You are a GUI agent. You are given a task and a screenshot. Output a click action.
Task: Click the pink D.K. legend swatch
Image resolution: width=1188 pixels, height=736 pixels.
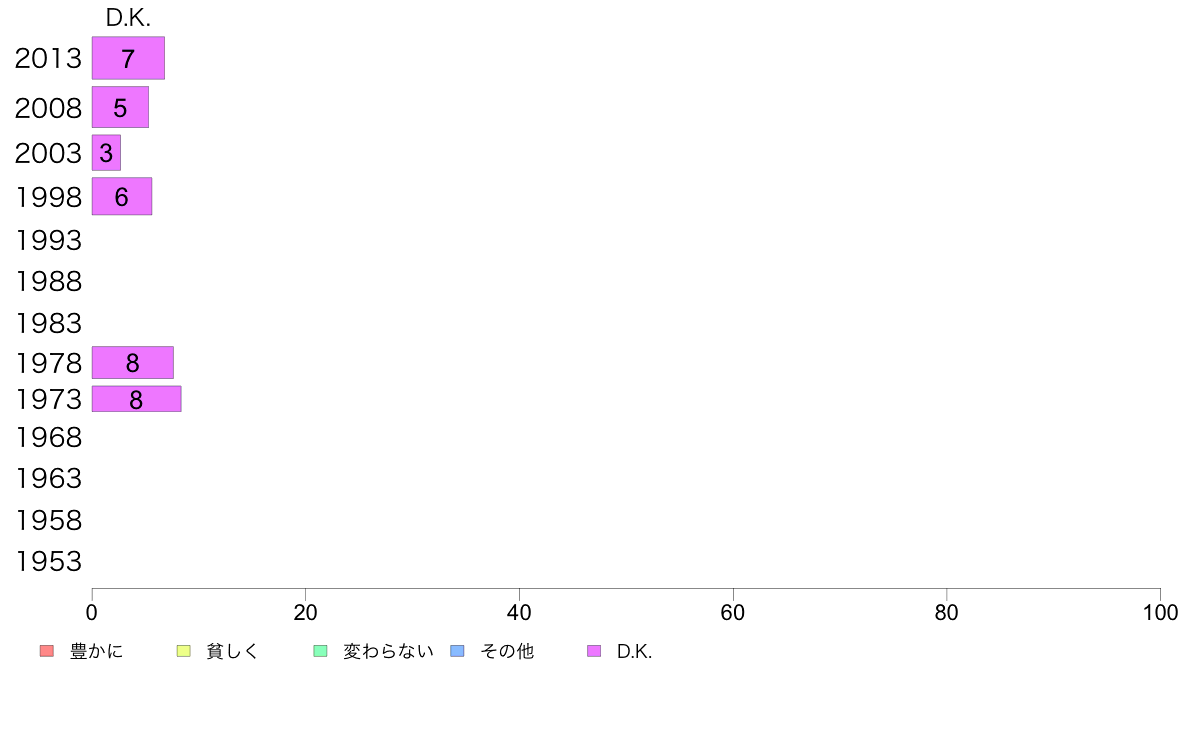click(594, 651)
